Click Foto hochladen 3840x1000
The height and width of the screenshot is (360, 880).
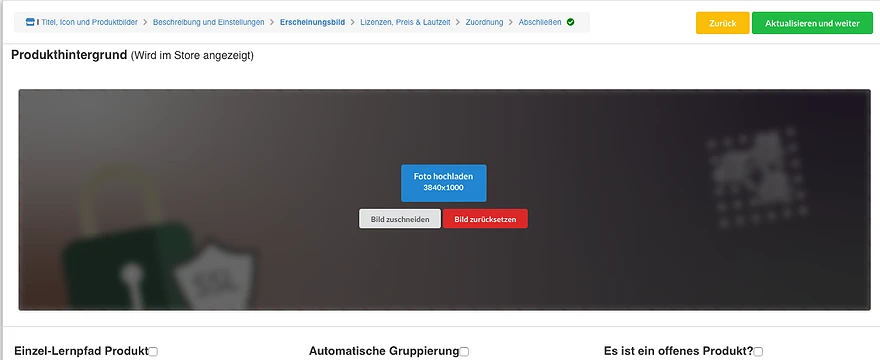point(443,183)
